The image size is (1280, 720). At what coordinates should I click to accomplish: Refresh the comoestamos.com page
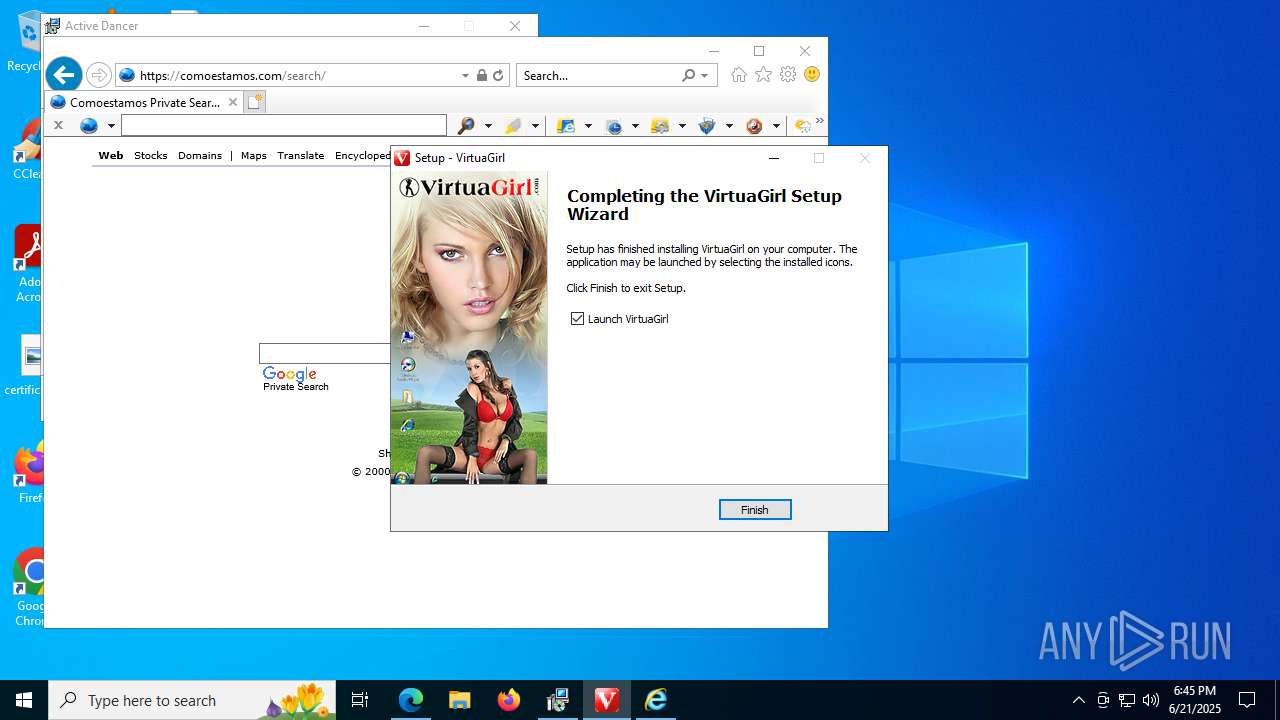click(498, 75)
